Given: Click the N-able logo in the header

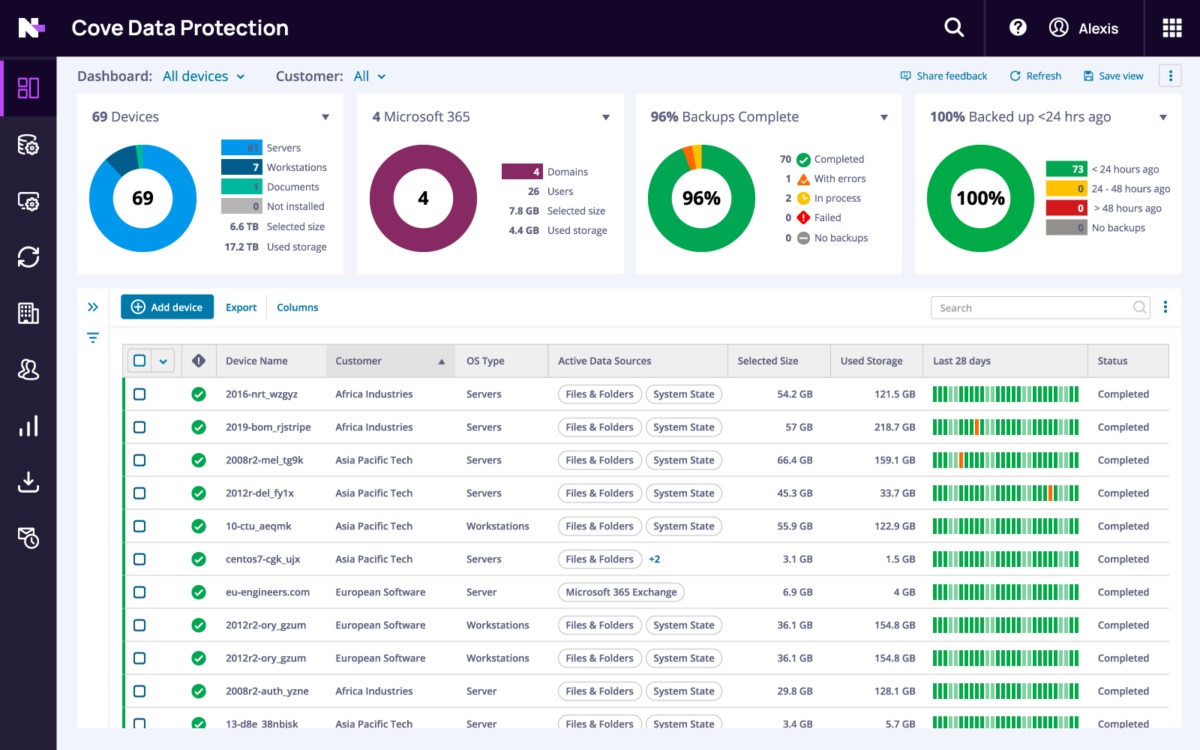Looking at the screenshot, I should pos(31,28).
